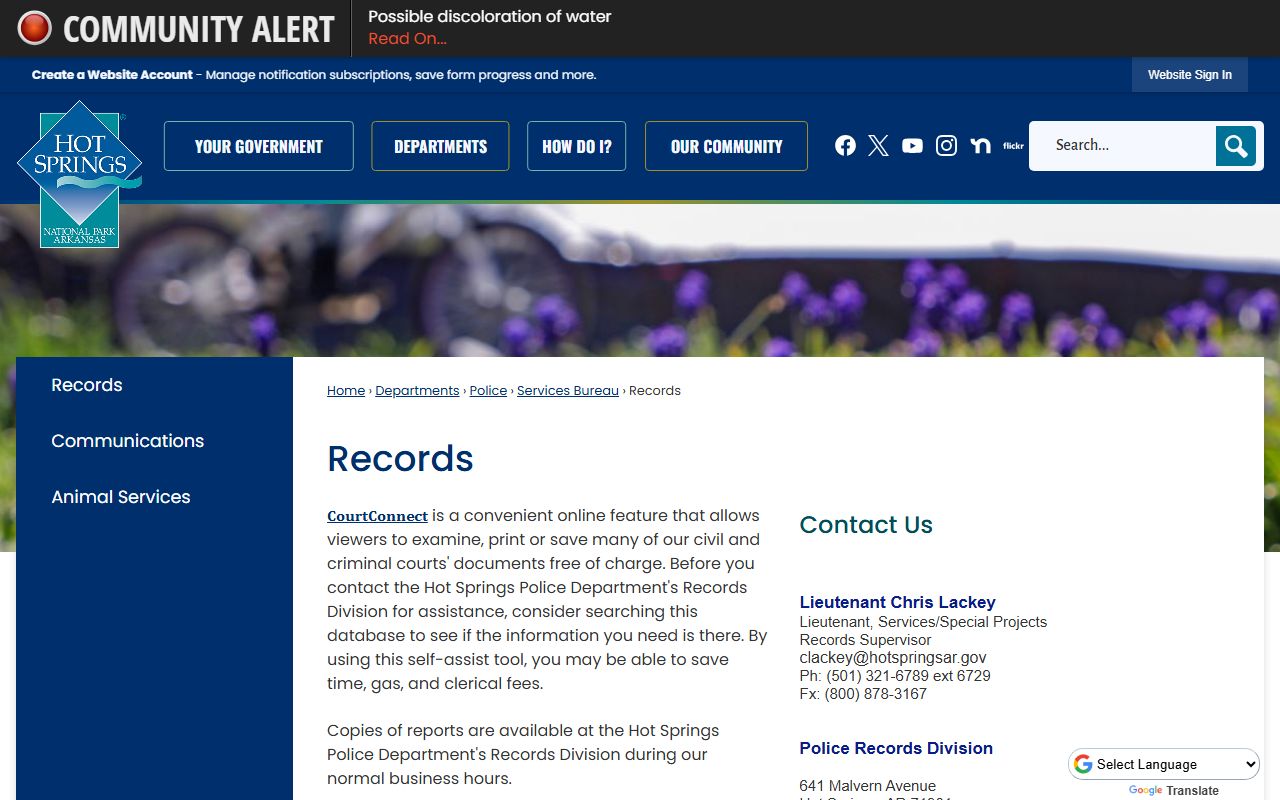Open the Facebook page icon
Image resolution: width=1280 pixels, height=800 pixels.
[845, 146]
